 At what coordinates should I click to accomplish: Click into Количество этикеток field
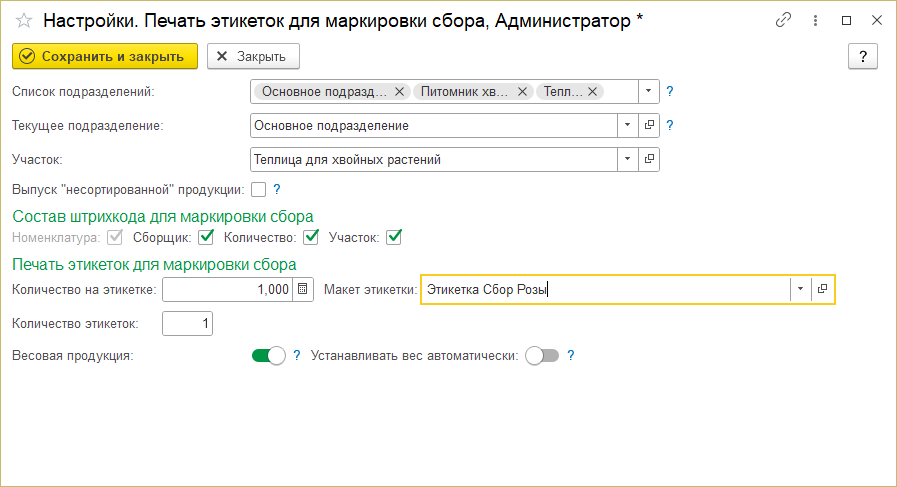pyautogui.click(x=188, y=323)
